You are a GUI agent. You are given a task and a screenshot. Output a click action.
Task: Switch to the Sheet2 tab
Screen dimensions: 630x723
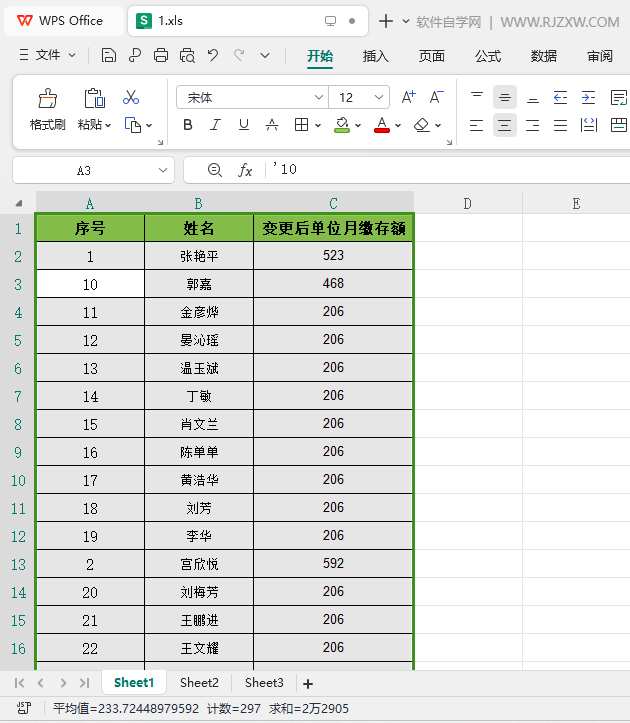pyautogui.click(x=199, y=682)
